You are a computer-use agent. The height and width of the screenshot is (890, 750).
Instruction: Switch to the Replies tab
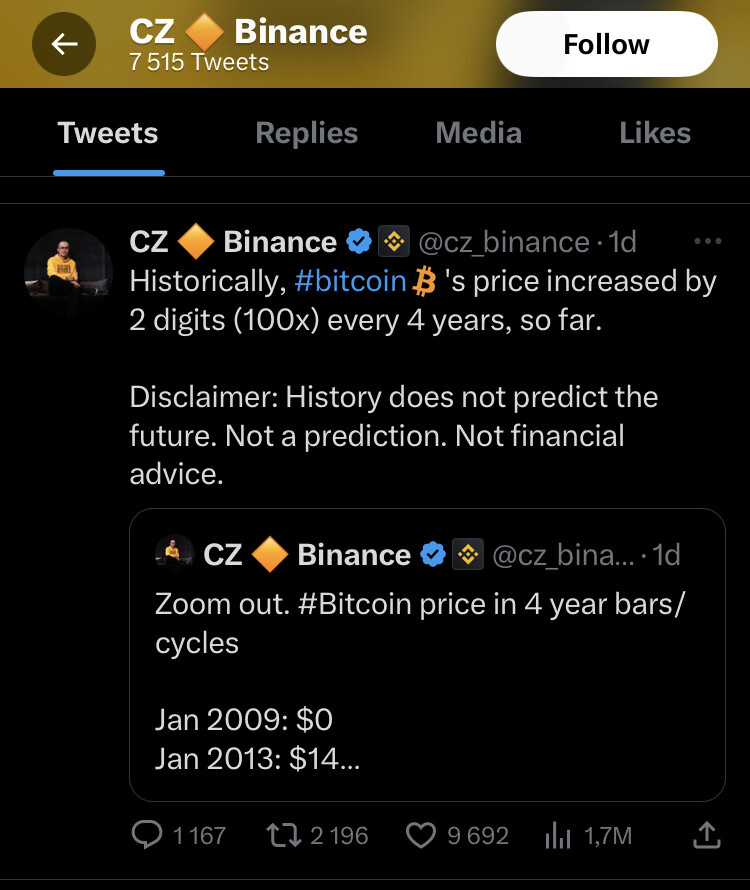(x=307, y=133)
